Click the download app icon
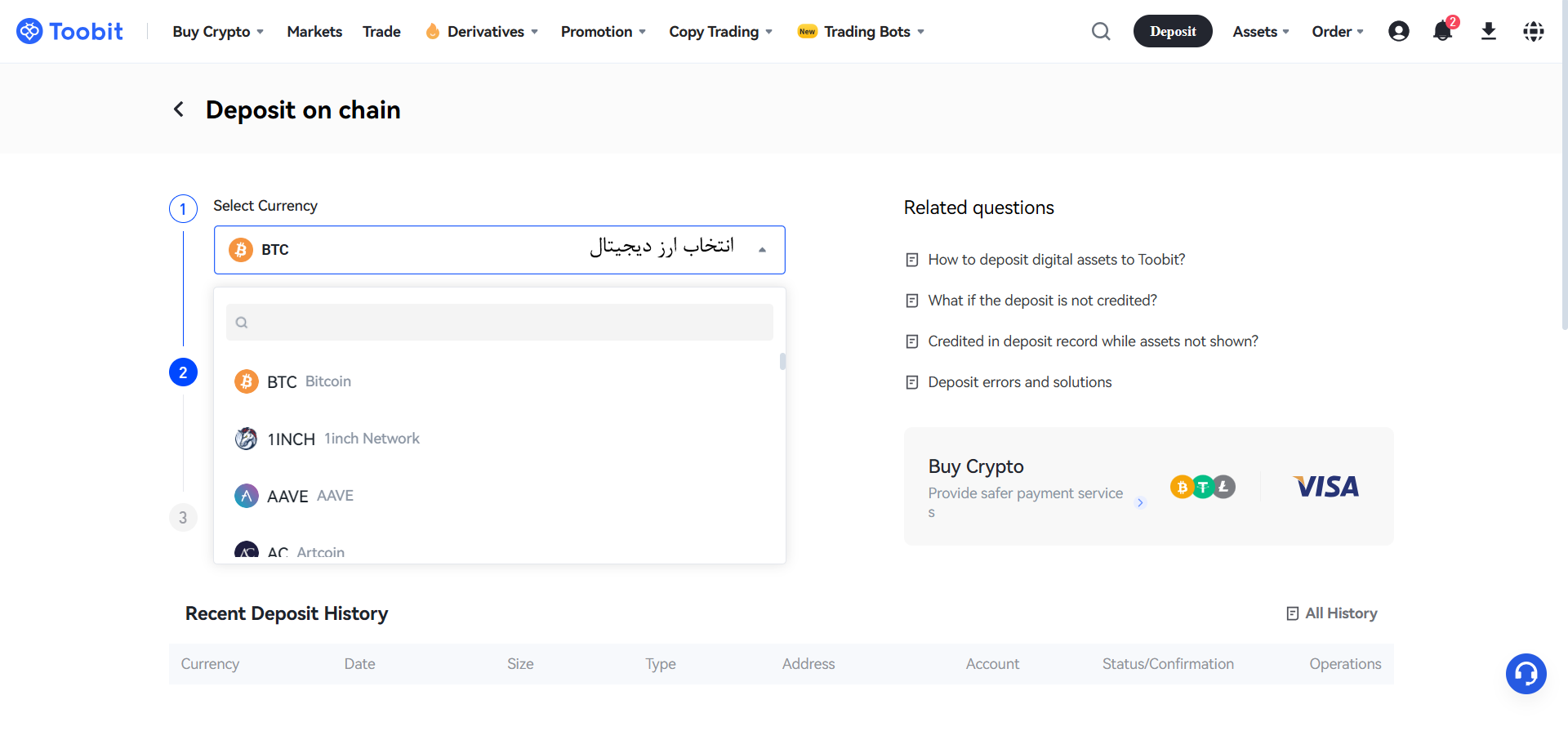This screenshot has height=740, width=1568. pyautogui.click(x=1489, y=31)
